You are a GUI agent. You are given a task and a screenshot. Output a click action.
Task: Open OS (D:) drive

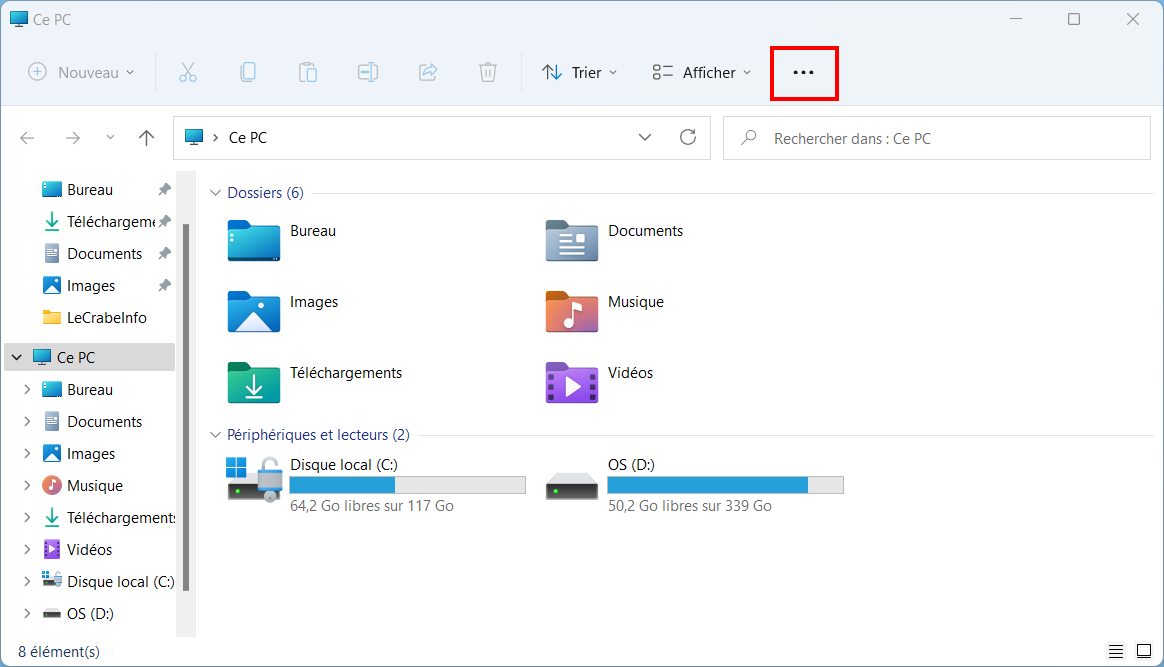(694, 485)
